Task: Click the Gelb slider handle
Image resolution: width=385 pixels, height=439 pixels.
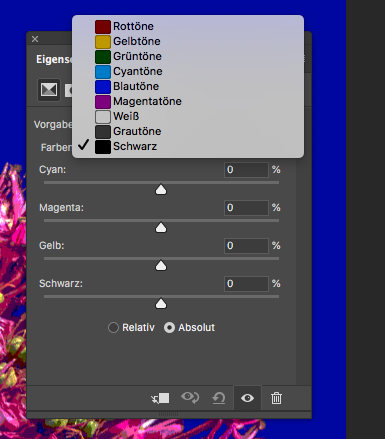Action: pos(161,265)
